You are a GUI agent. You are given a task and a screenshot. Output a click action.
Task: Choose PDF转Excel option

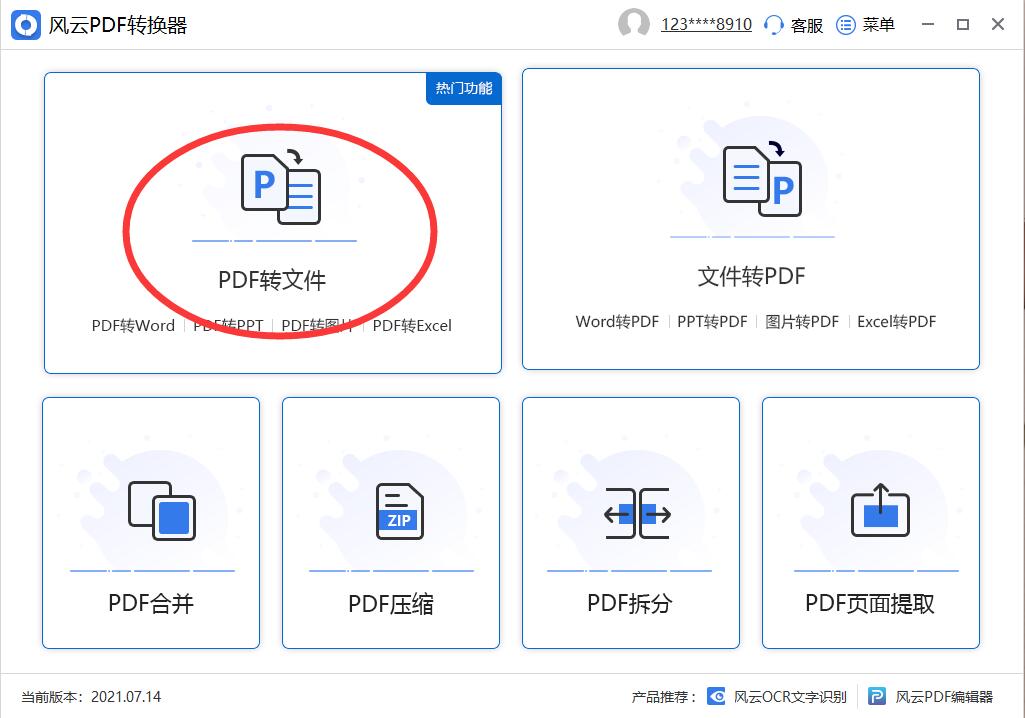tap(412, 326)
